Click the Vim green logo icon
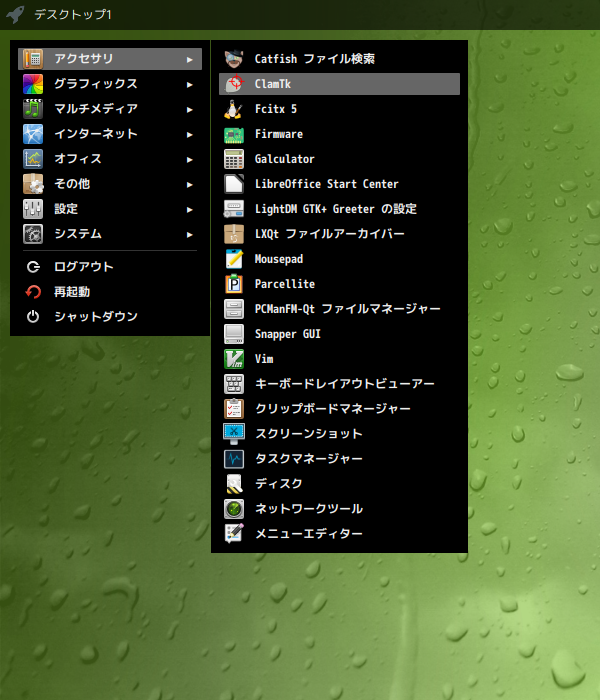Image resolution: width=600 pixels, height=700 pixels. [x=234, y=359]
